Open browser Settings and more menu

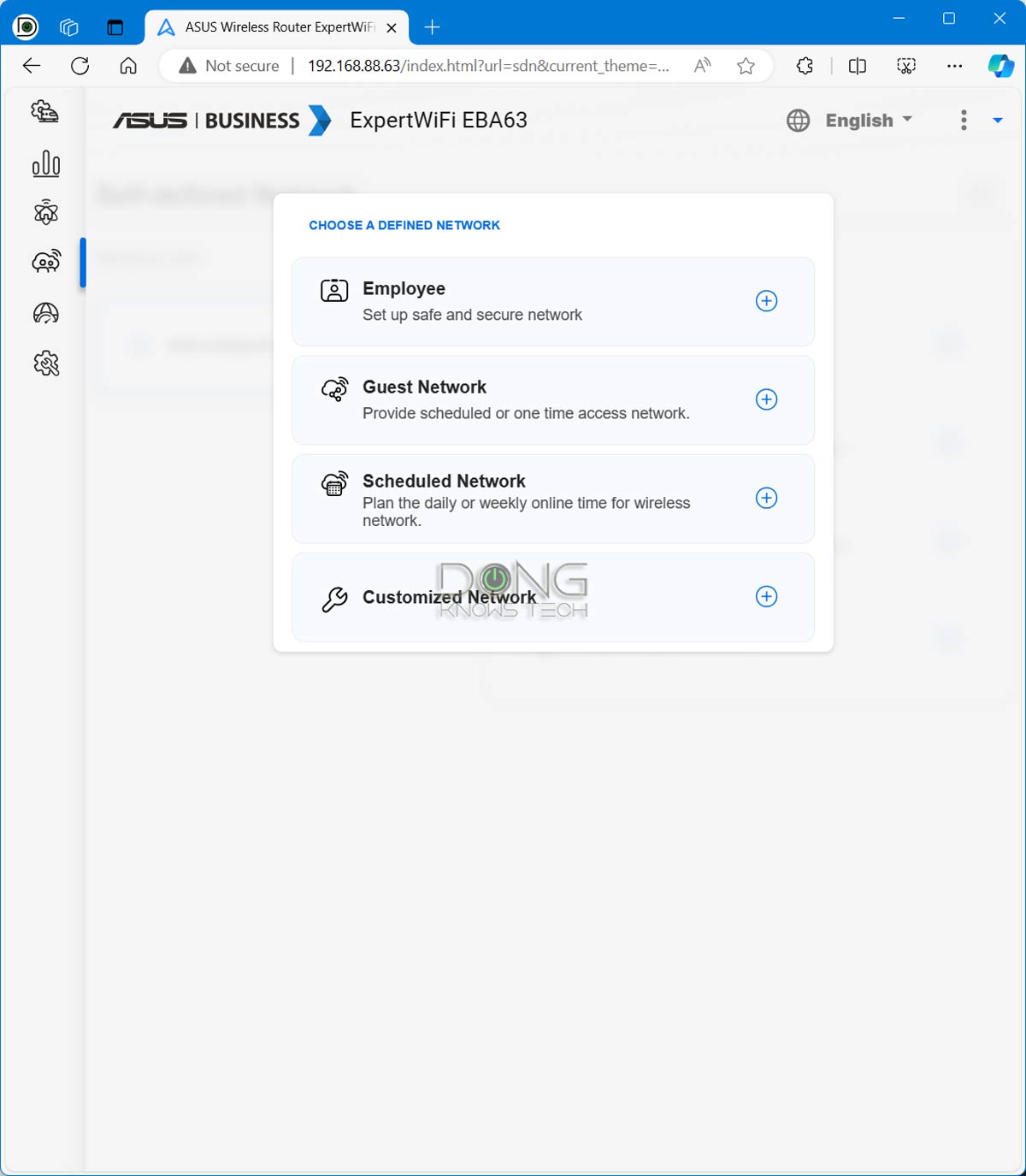click(x=954, y=66)
